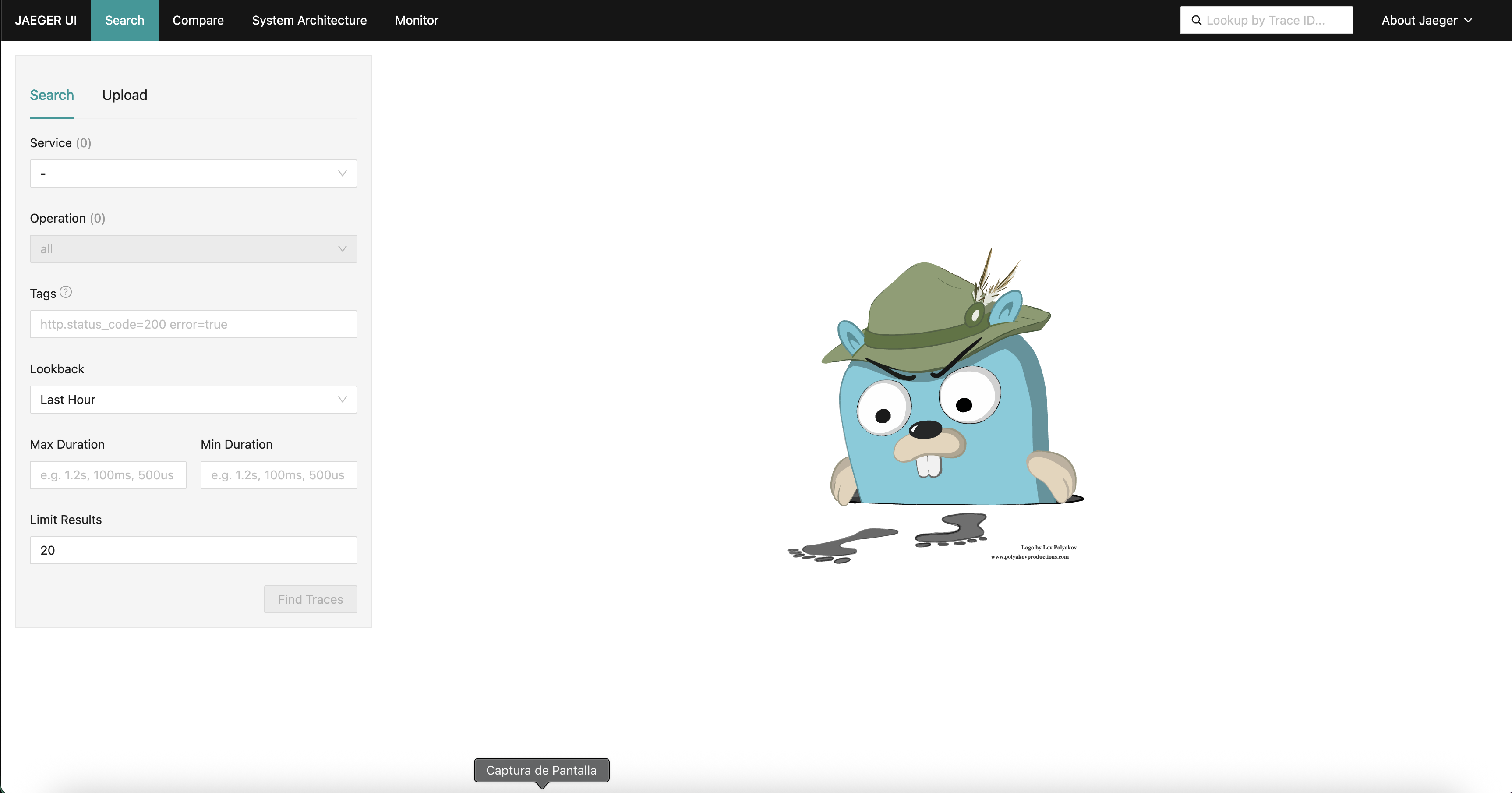Switch to the Monitor page

[416, 21]
